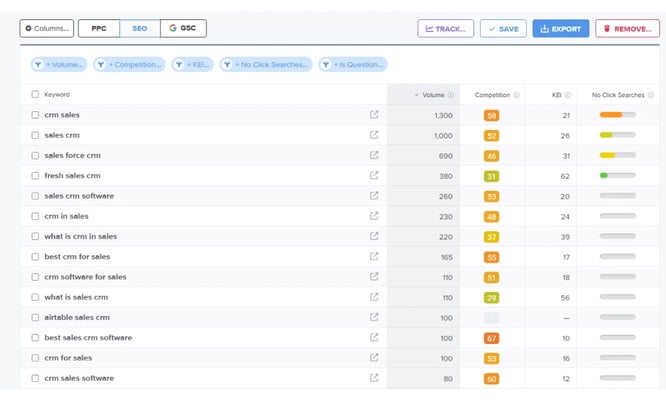The image size is (666, 400).
Task: Click the Keyword column header
Action: 57,94
